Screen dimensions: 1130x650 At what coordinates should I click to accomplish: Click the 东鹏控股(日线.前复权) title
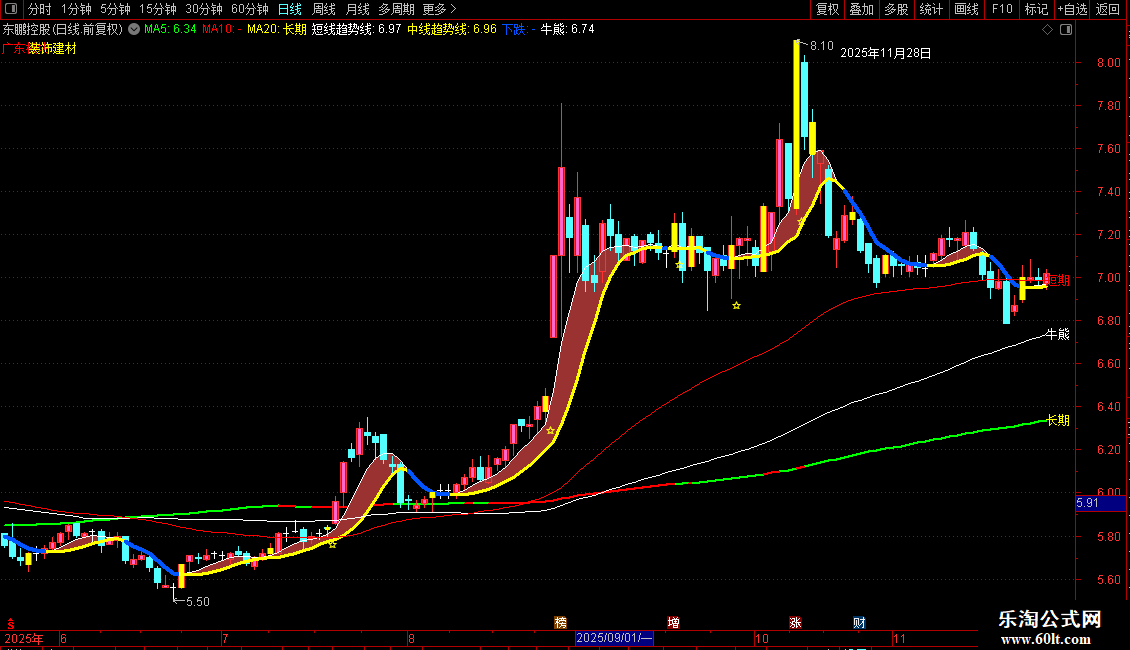[63, 30]
